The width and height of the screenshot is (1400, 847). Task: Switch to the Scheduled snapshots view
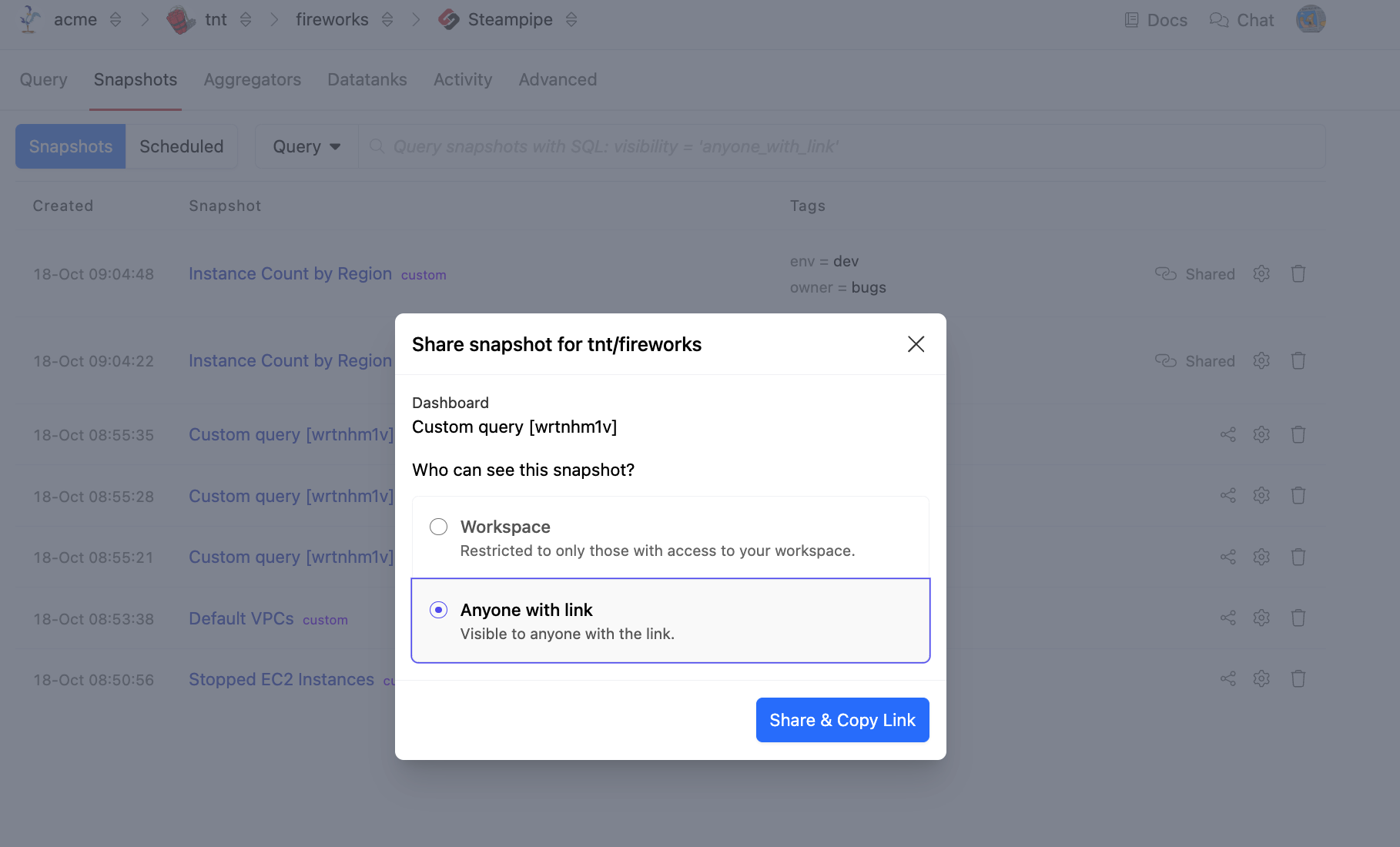pyautogui.click(x=181, y=146)
